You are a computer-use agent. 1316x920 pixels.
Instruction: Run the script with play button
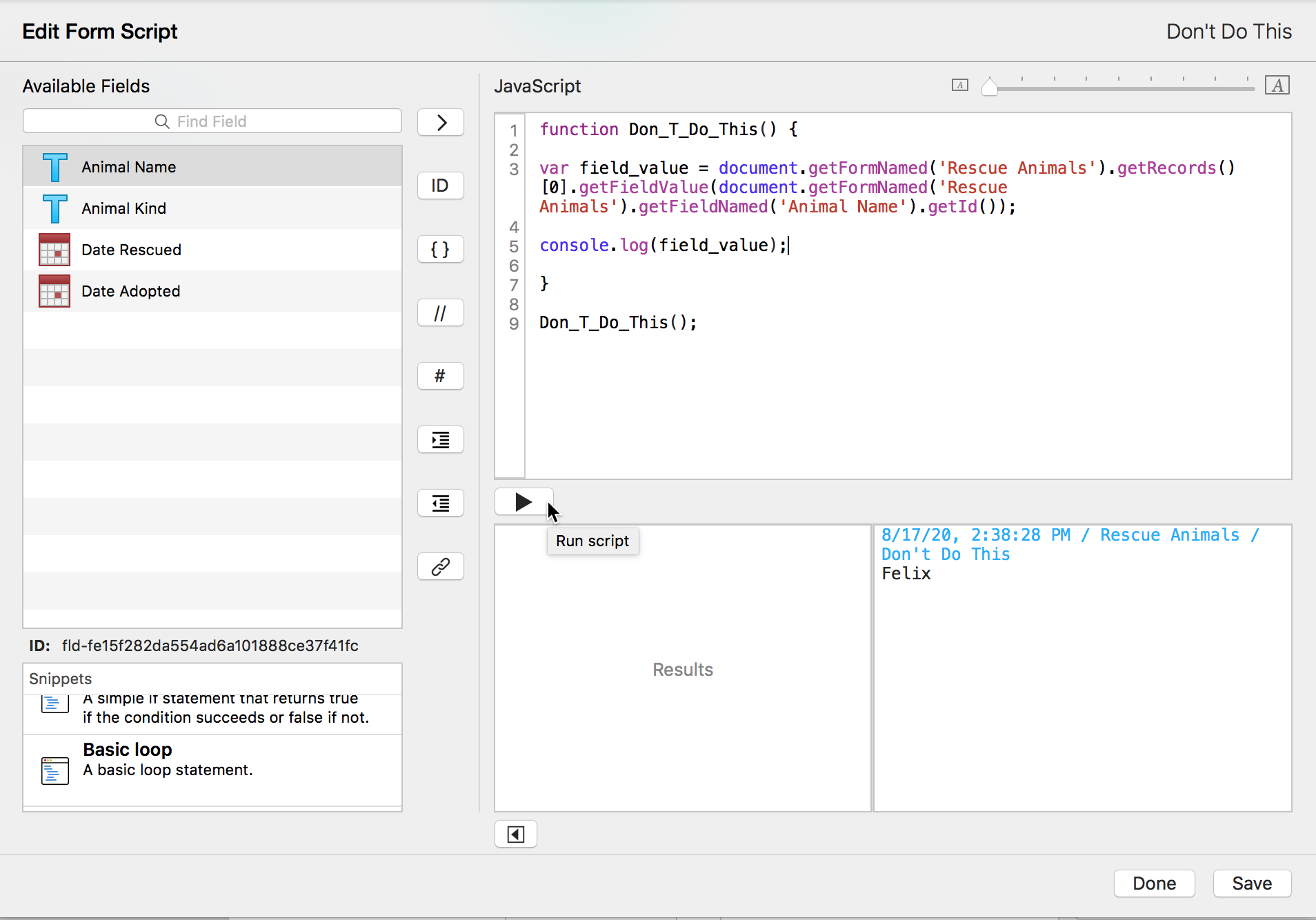click(524, 502)
